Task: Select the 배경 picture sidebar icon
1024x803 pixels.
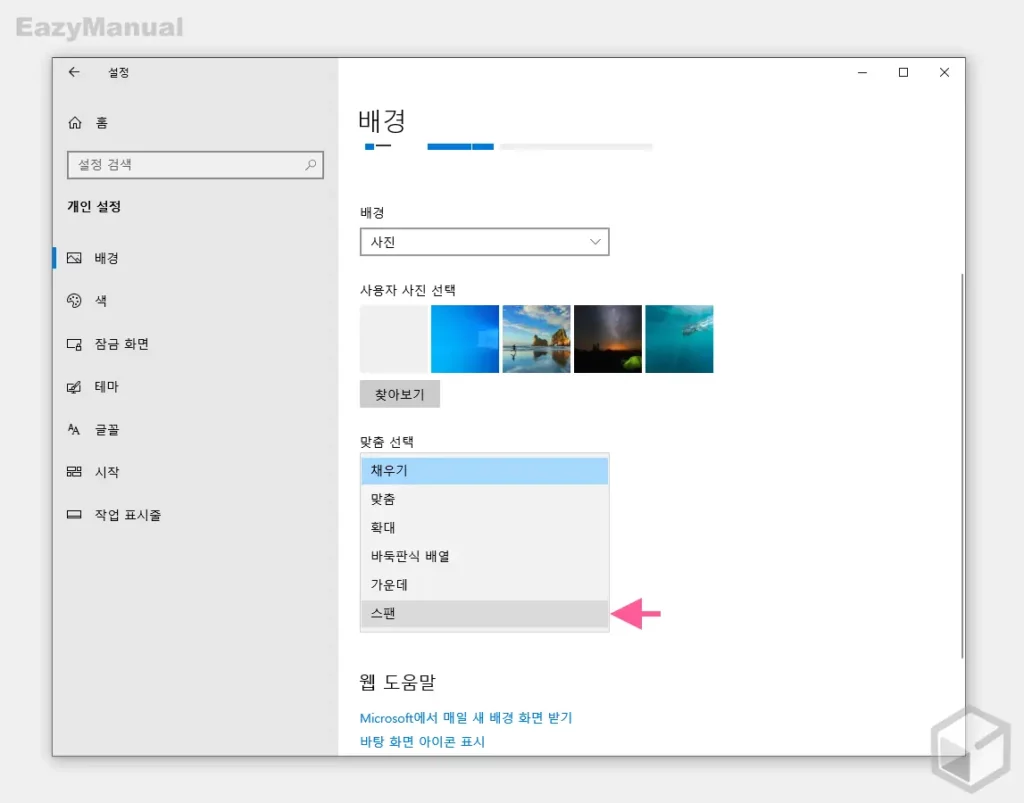Action: [x=75, y=258]
